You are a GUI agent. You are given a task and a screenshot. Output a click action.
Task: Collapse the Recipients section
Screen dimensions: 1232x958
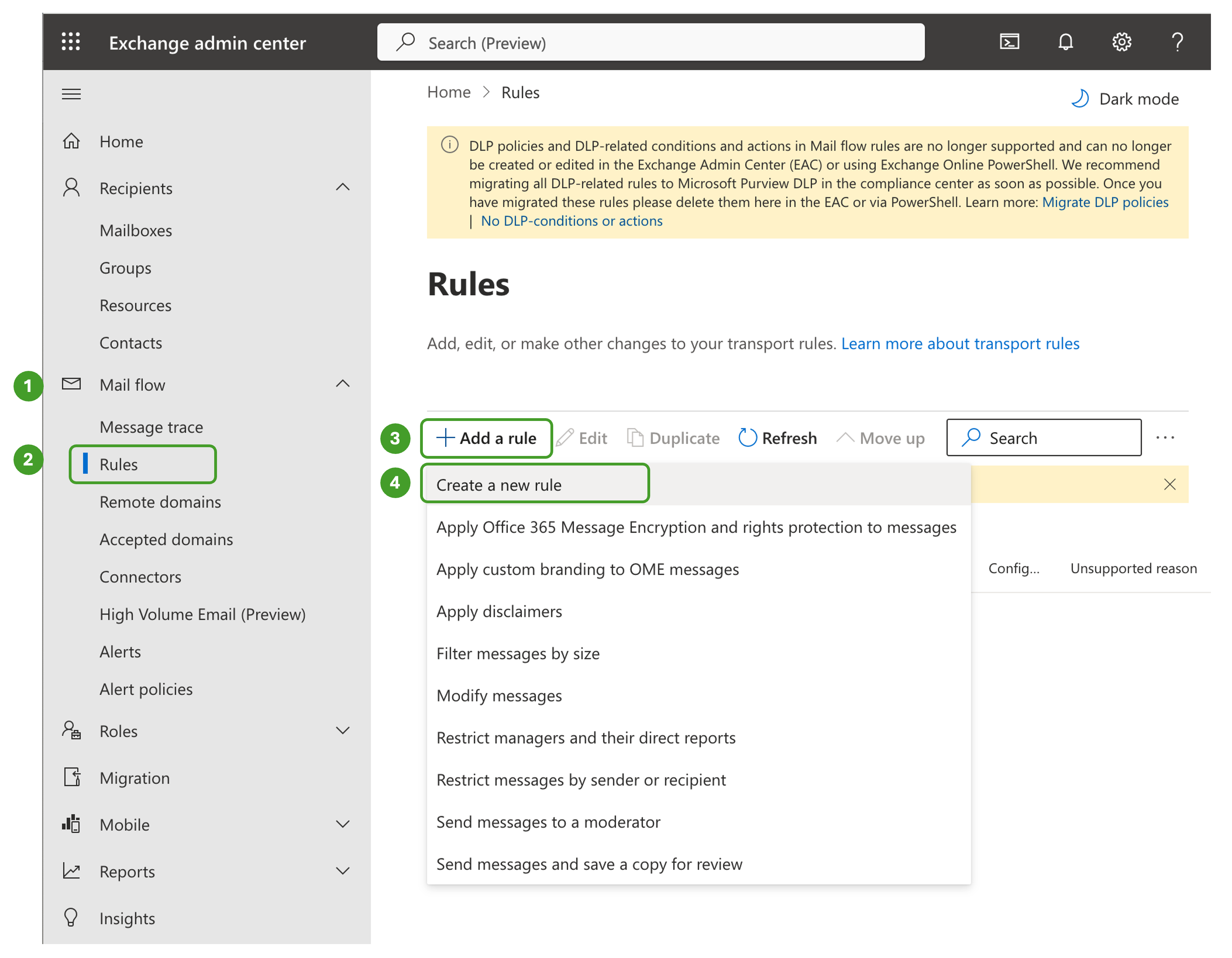click(343, 188)
